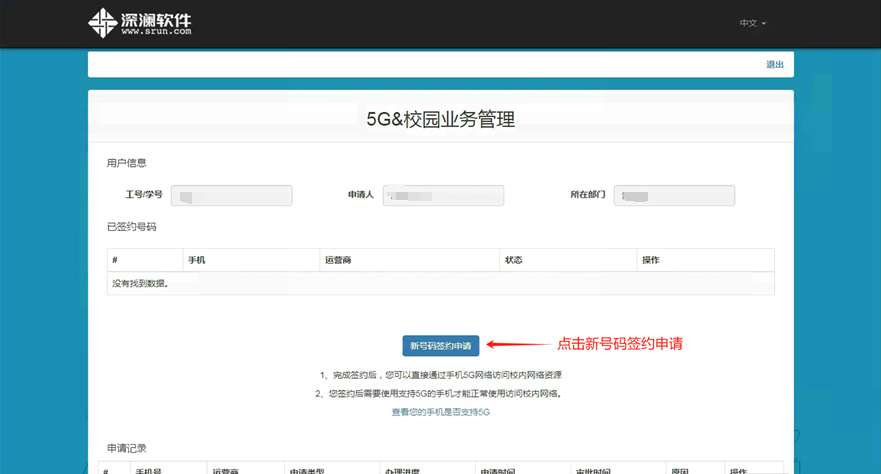Click the 没有找到数据 empty table row
Screen dimensions: 881x474
(x=440, y=283)
